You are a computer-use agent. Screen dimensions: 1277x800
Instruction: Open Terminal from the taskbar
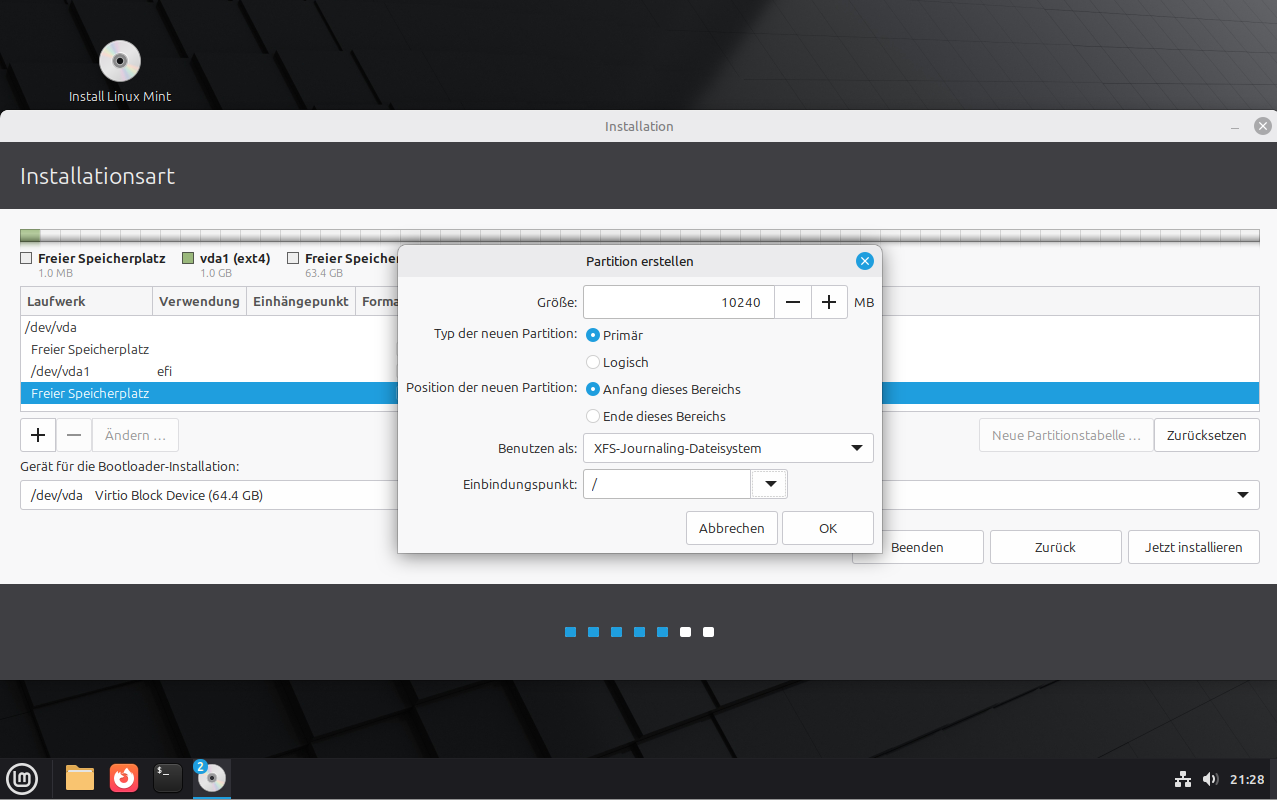(x=167, y=778)
